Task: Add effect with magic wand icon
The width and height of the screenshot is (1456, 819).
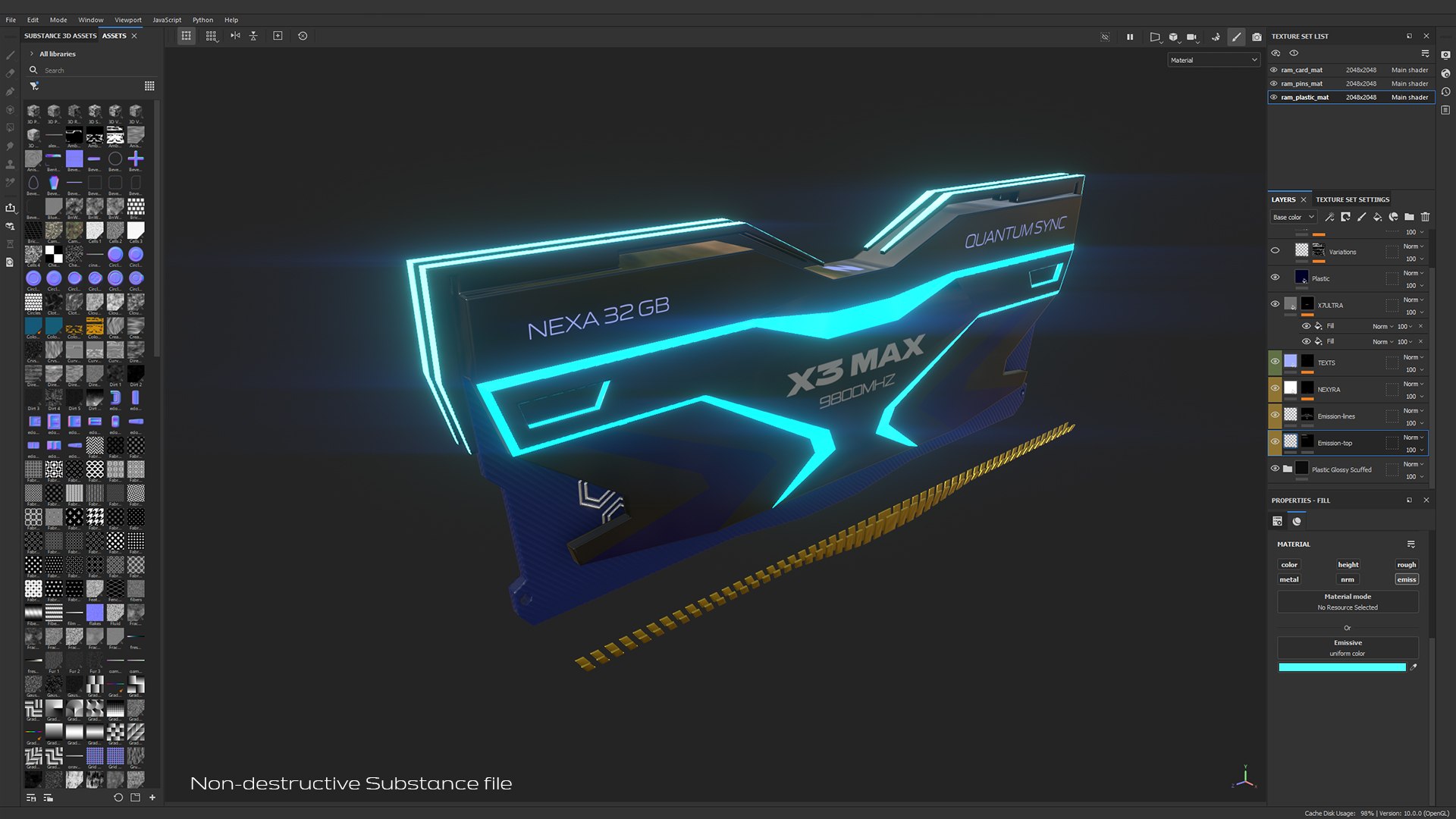Action: [1329, 217]
